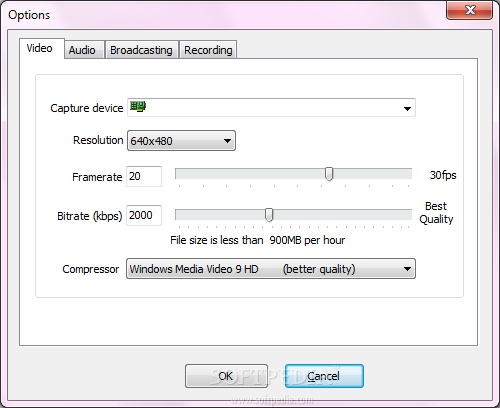
Task: Click the Bitrate (kbps) input field
Action: (144, 215)
